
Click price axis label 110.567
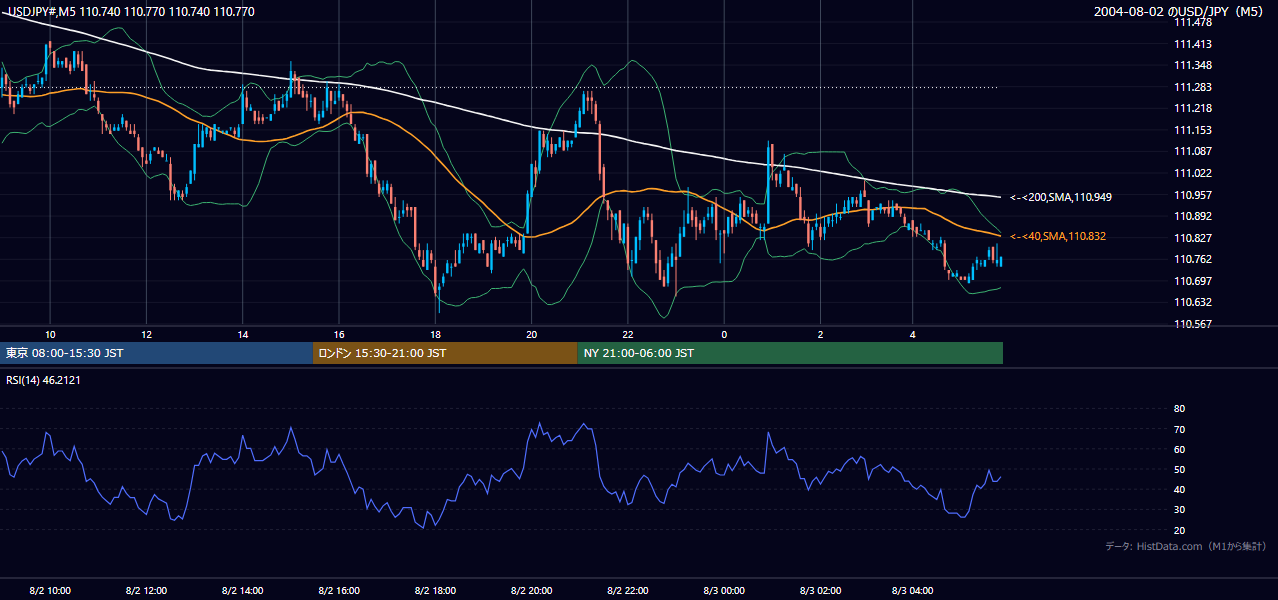pos(1194,324)
